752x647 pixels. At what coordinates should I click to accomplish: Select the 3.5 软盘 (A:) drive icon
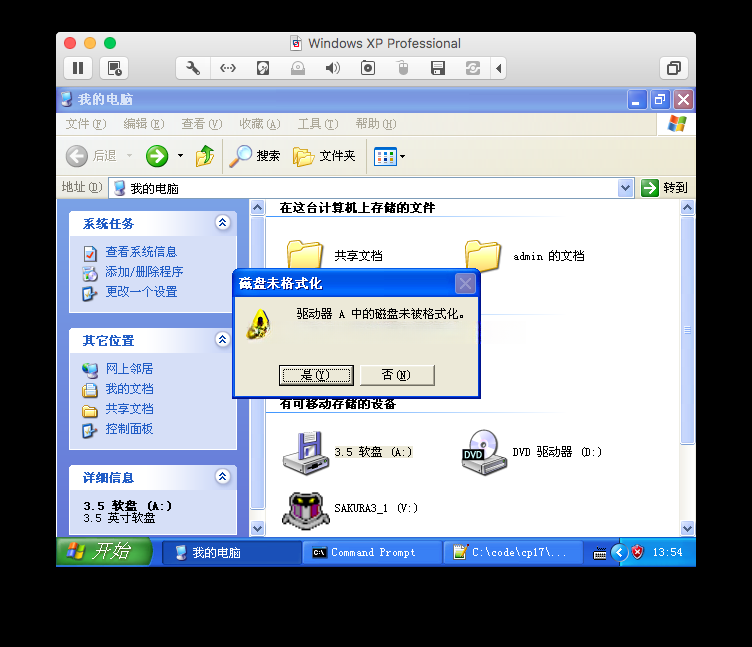click(x=306, y=452)
